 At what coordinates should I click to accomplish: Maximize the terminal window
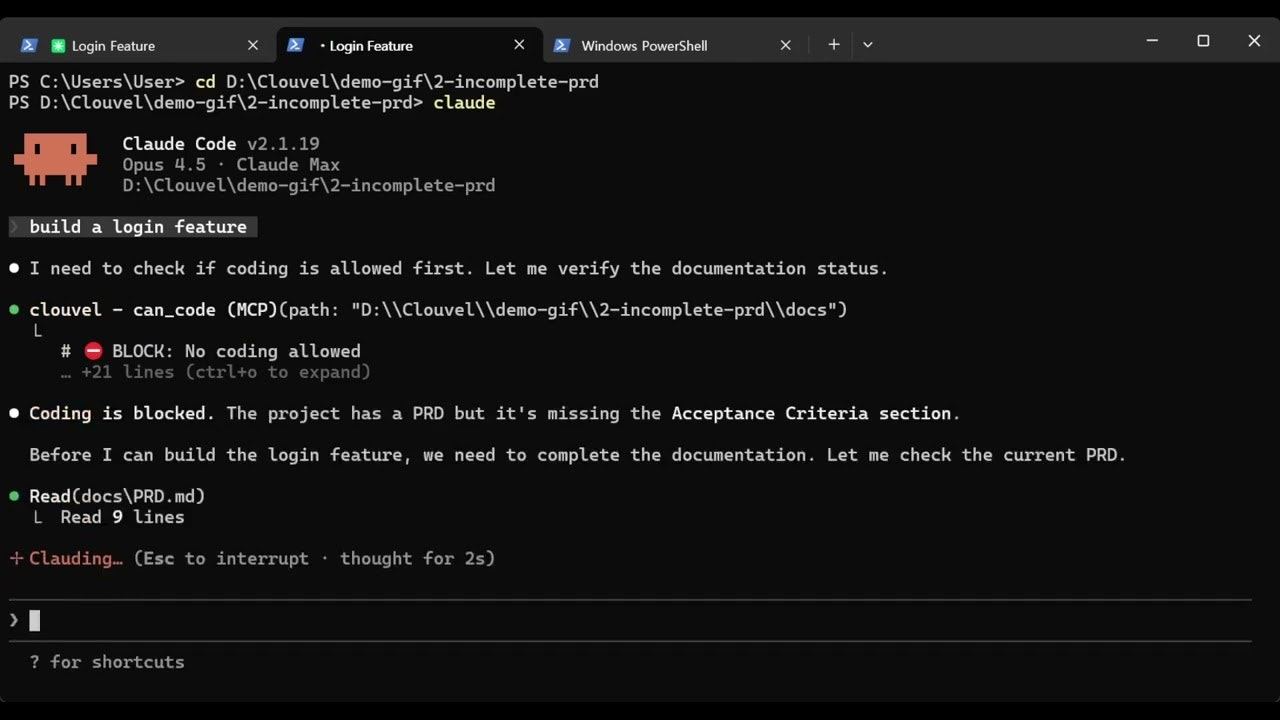[1203, 41]
